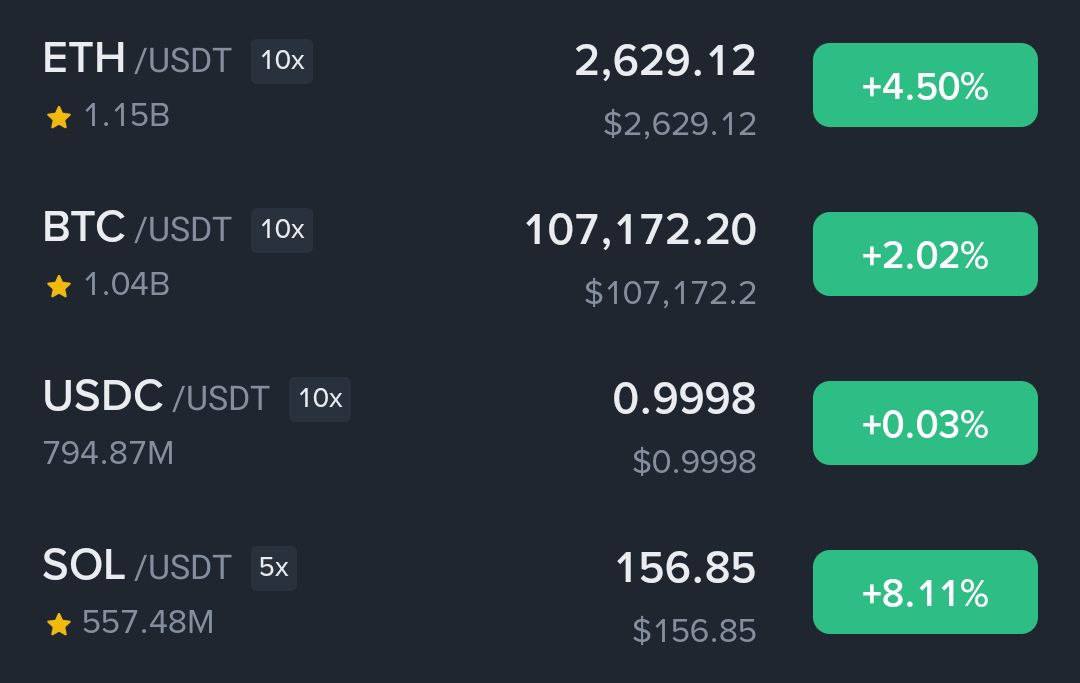
Task: Click the USDC dollar value $0.9998
Action: click(x=694, y=461)
